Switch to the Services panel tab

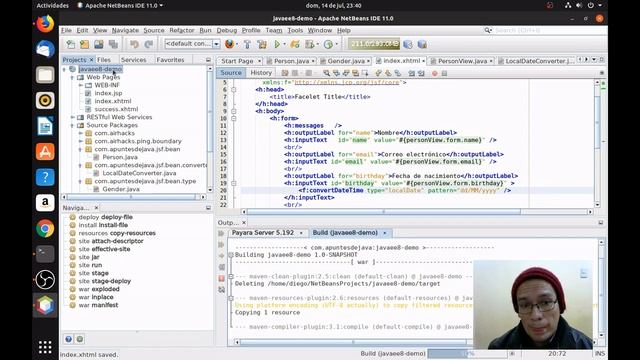click(x=133, y=60)
